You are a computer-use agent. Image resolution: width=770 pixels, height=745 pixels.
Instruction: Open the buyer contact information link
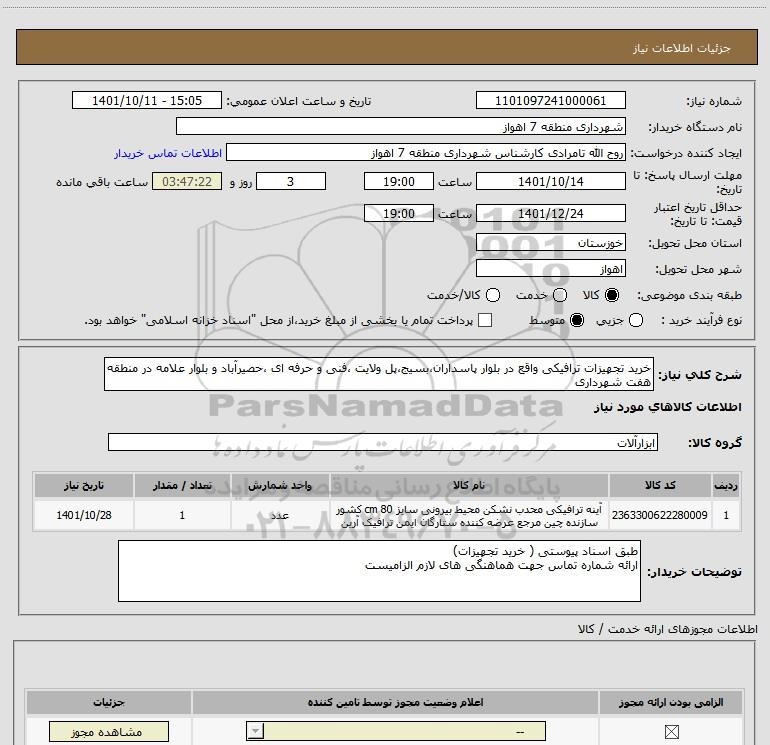click(168, 153)
